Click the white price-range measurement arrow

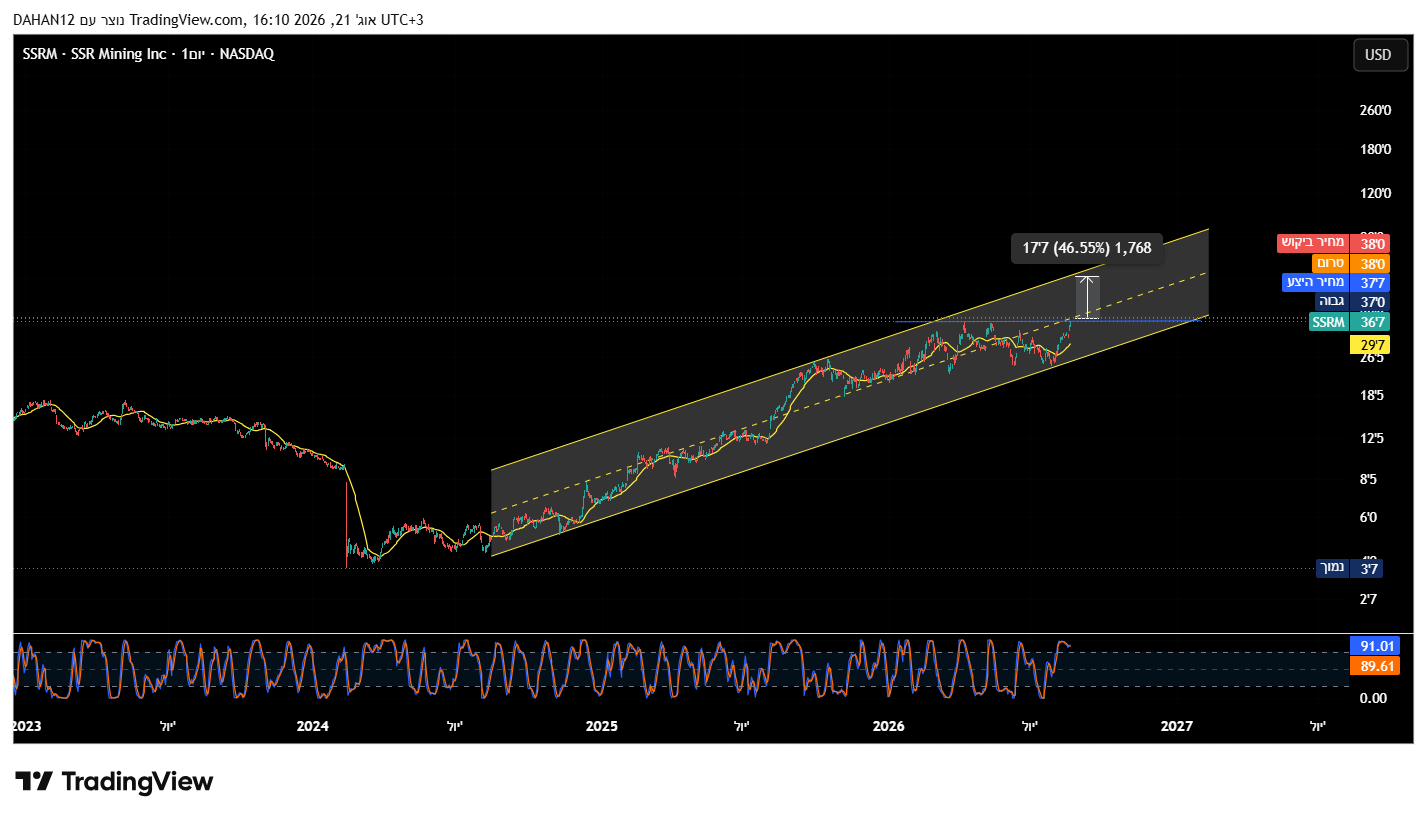click(x=1087, y=297)
